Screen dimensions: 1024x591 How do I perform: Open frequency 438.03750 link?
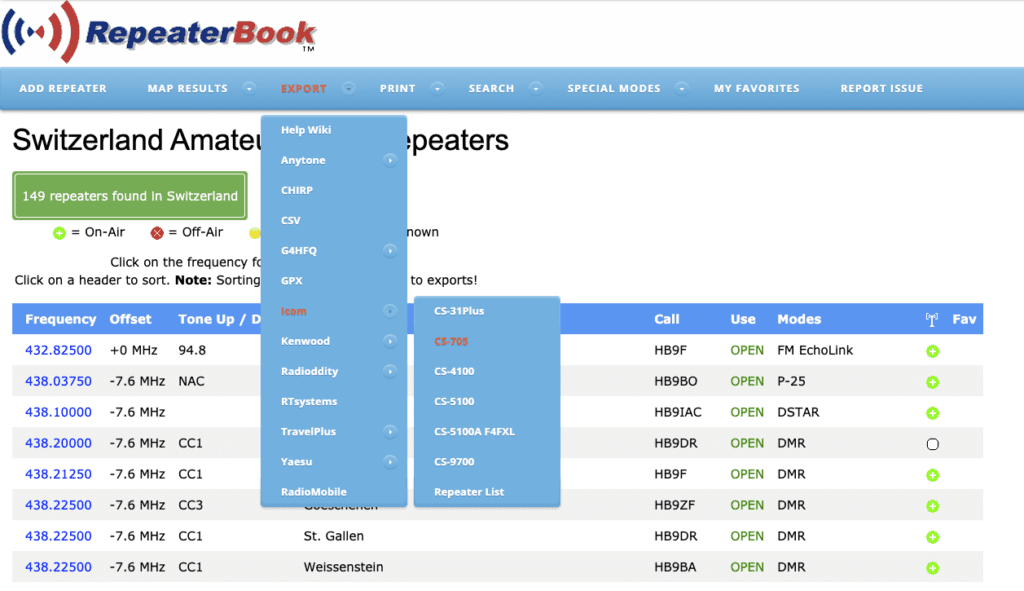(58, 381)
